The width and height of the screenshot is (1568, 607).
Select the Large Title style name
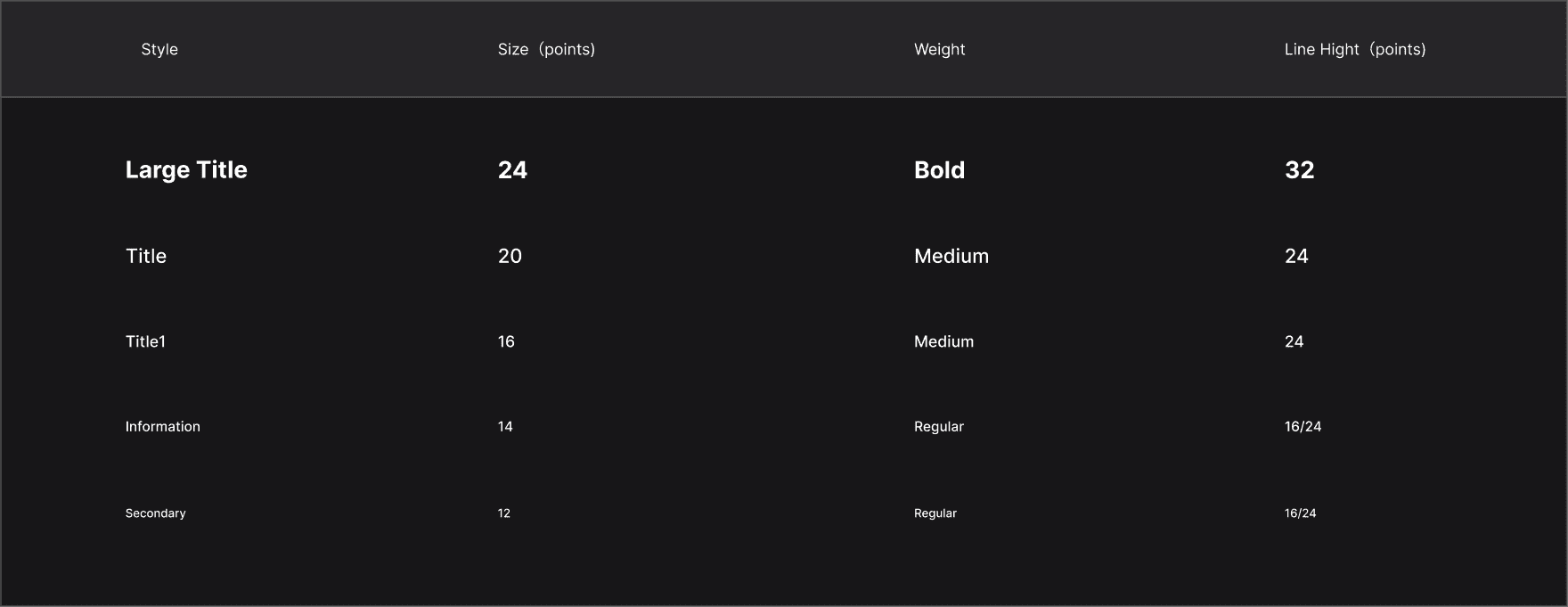tap(186, 170)
